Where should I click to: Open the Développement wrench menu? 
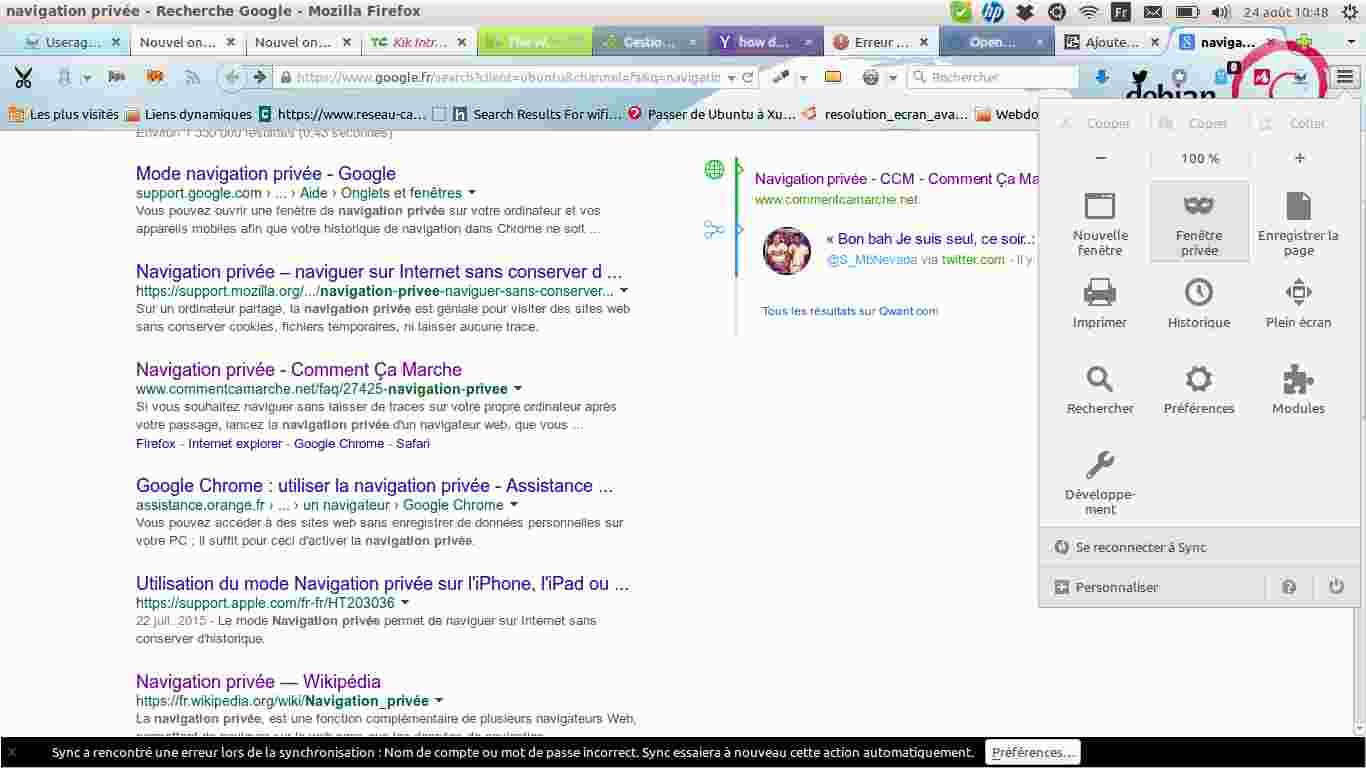coord(1100,482)
